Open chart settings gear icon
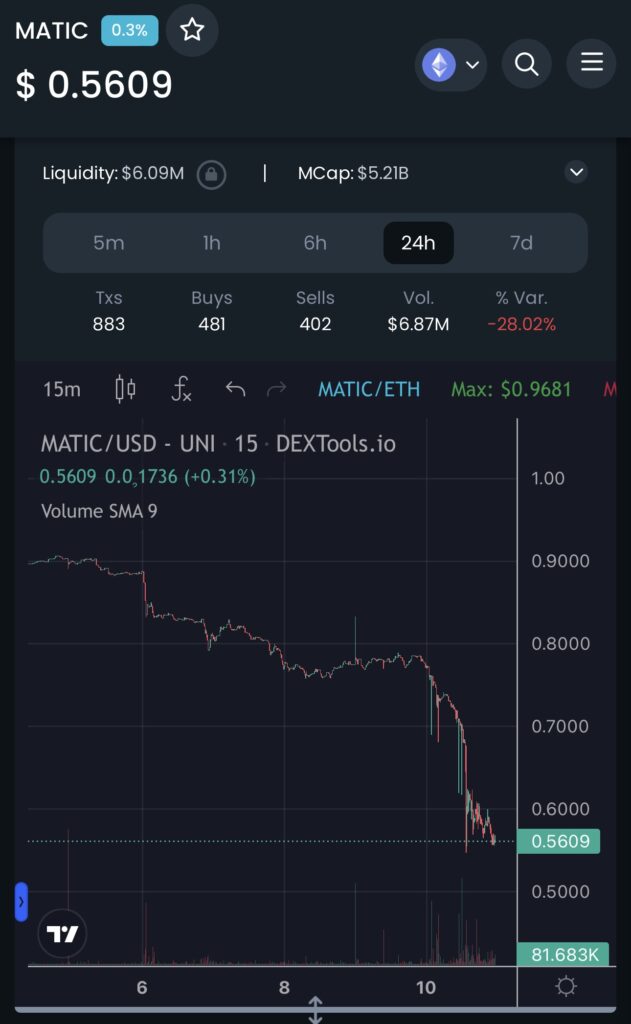 click(566, 987)
